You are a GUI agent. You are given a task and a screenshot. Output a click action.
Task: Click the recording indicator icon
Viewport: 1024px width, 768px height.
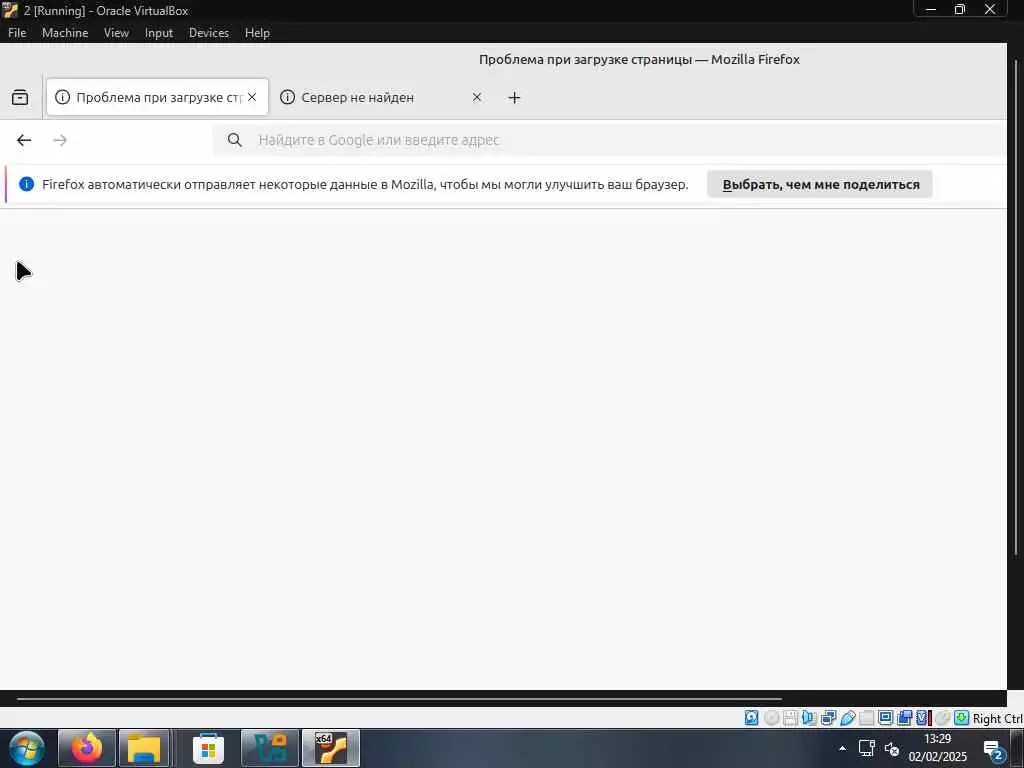pyautogui.click(x=904, y=718)
